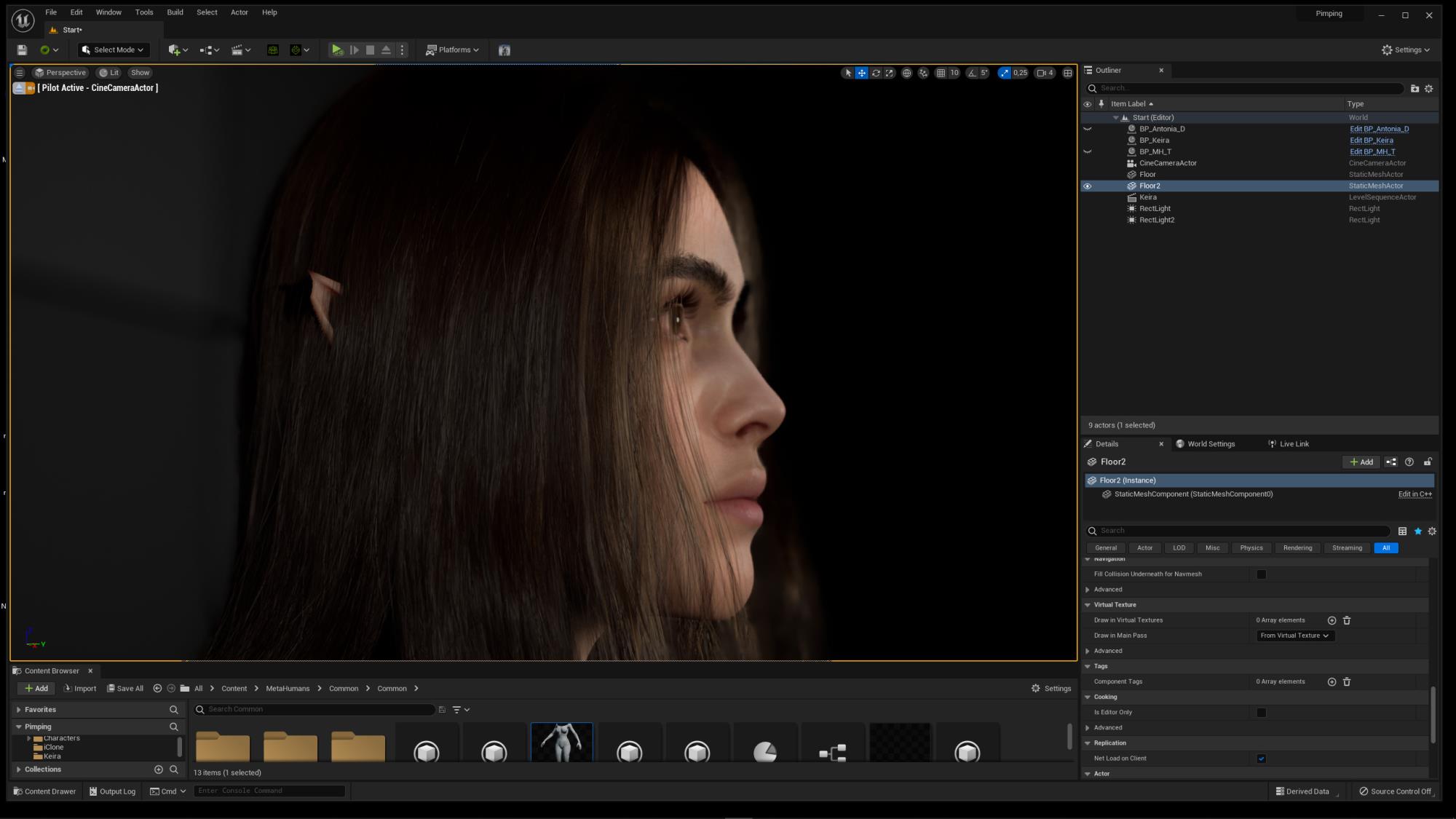Open the play options three-dot menu

tap(402, 50)
